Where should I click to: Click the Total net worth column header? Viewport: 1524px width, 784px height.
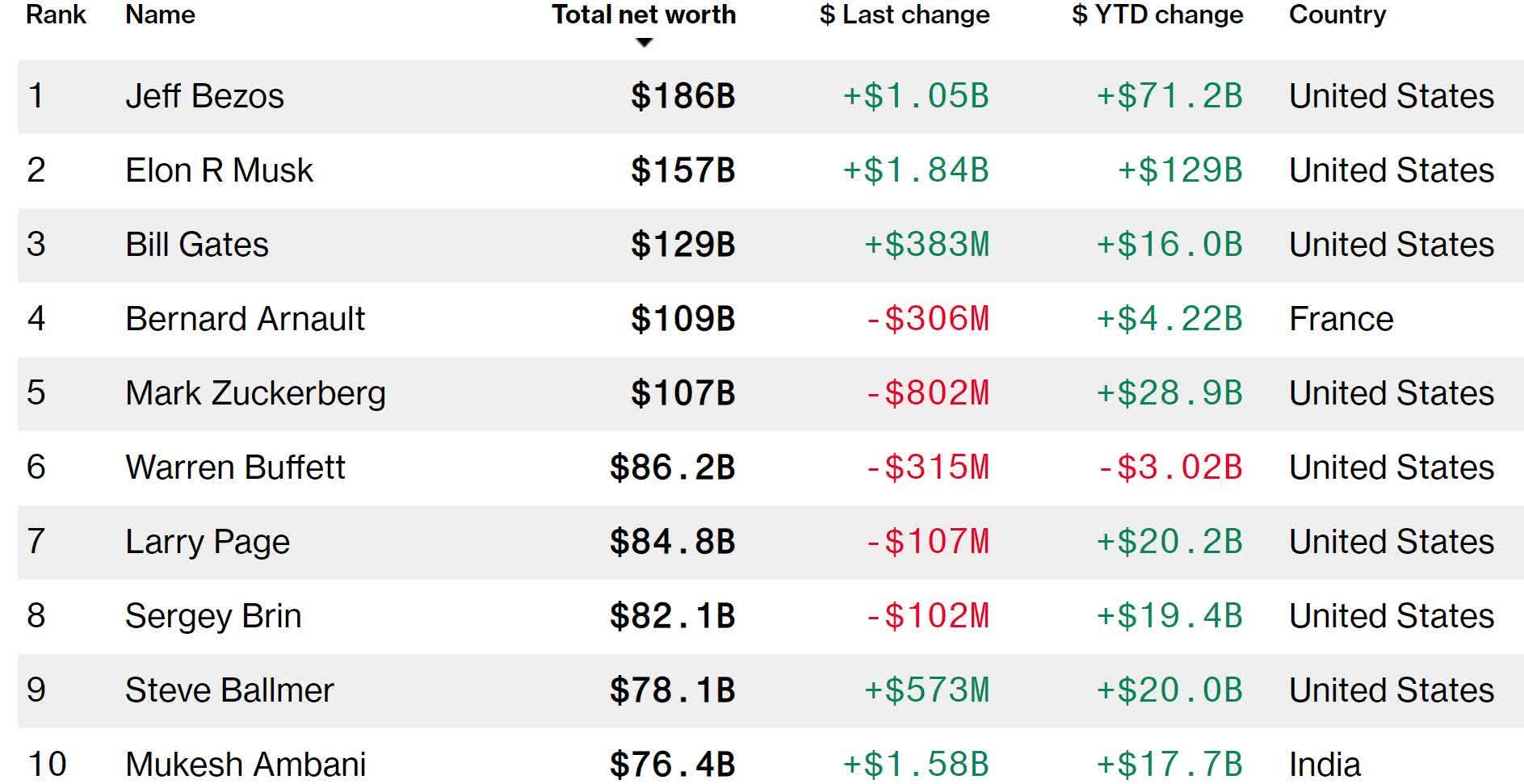[644, 15]
